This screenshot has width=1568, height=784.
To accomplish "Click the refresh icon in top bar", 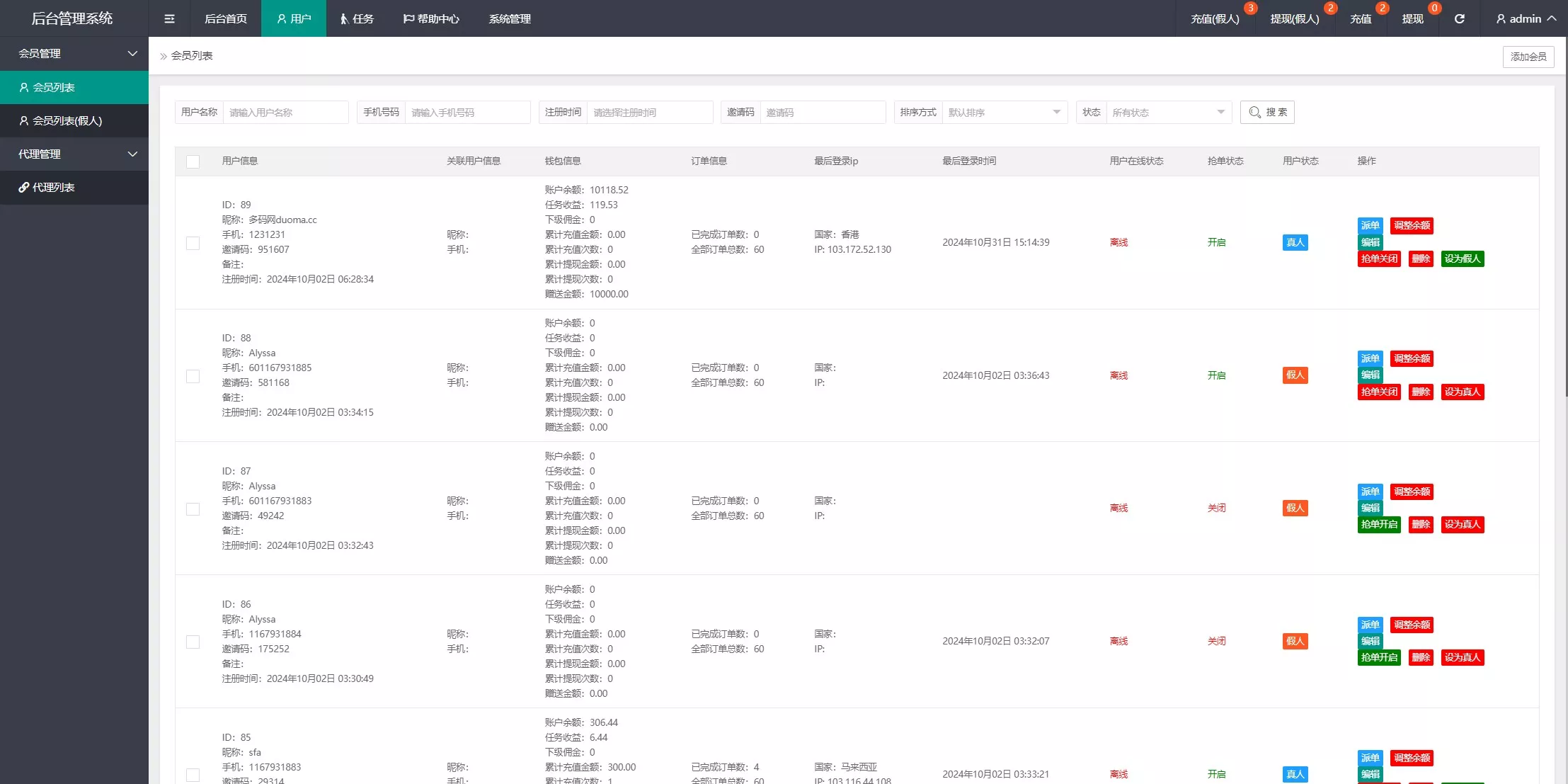I will [x=1459, y=18].
